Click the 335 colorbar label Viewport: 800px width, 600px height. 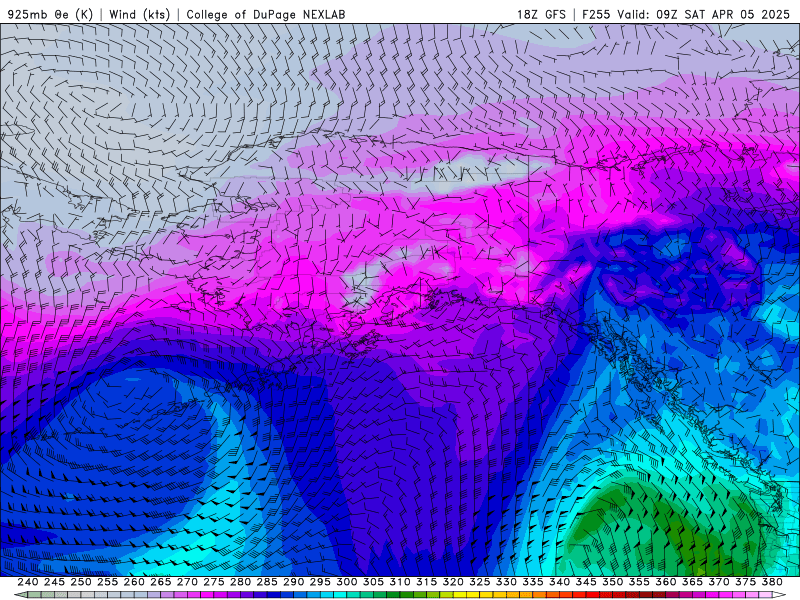tap(533, 582)
